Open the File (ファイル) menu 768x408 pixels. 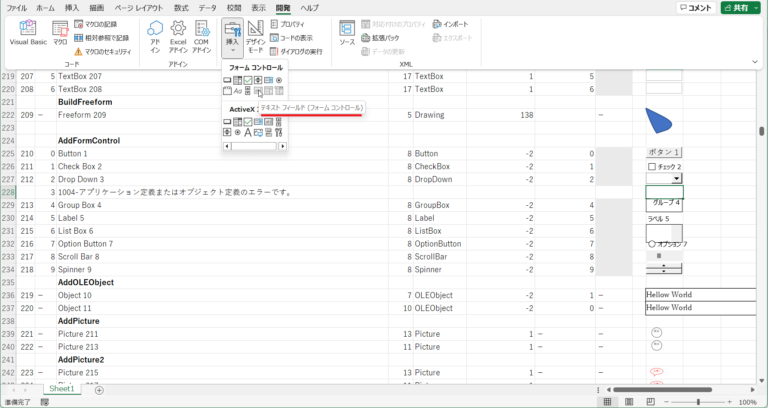[17, 7]
